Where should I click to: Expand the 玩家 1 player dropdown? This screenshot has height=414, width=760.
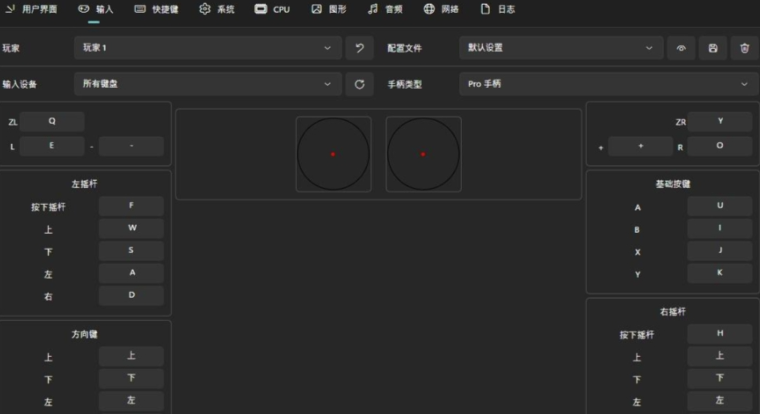point(208,48)
